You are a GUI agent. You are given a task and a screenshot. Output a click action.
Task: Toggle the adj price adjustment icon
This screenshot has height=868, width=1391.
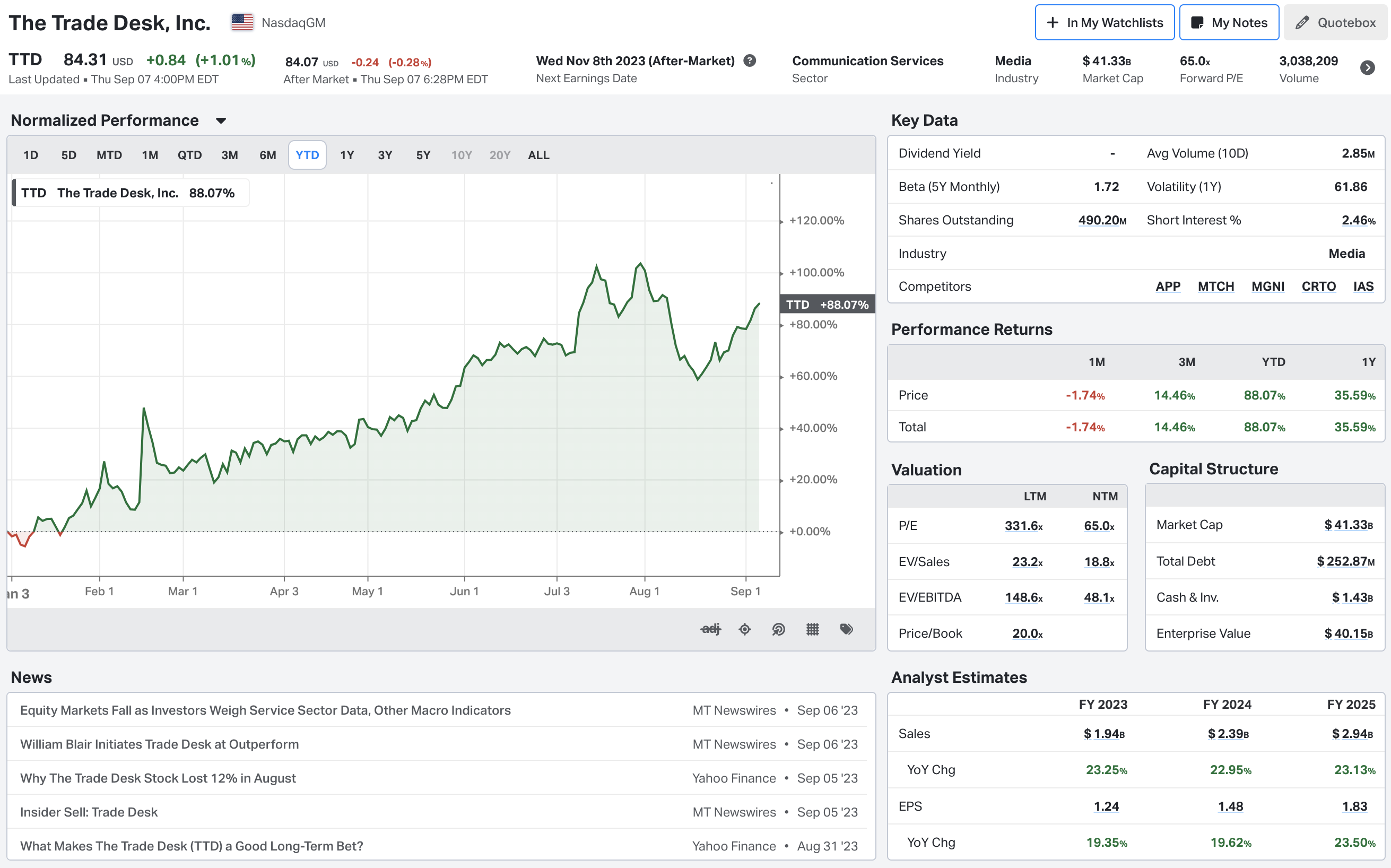click(710, 629)
